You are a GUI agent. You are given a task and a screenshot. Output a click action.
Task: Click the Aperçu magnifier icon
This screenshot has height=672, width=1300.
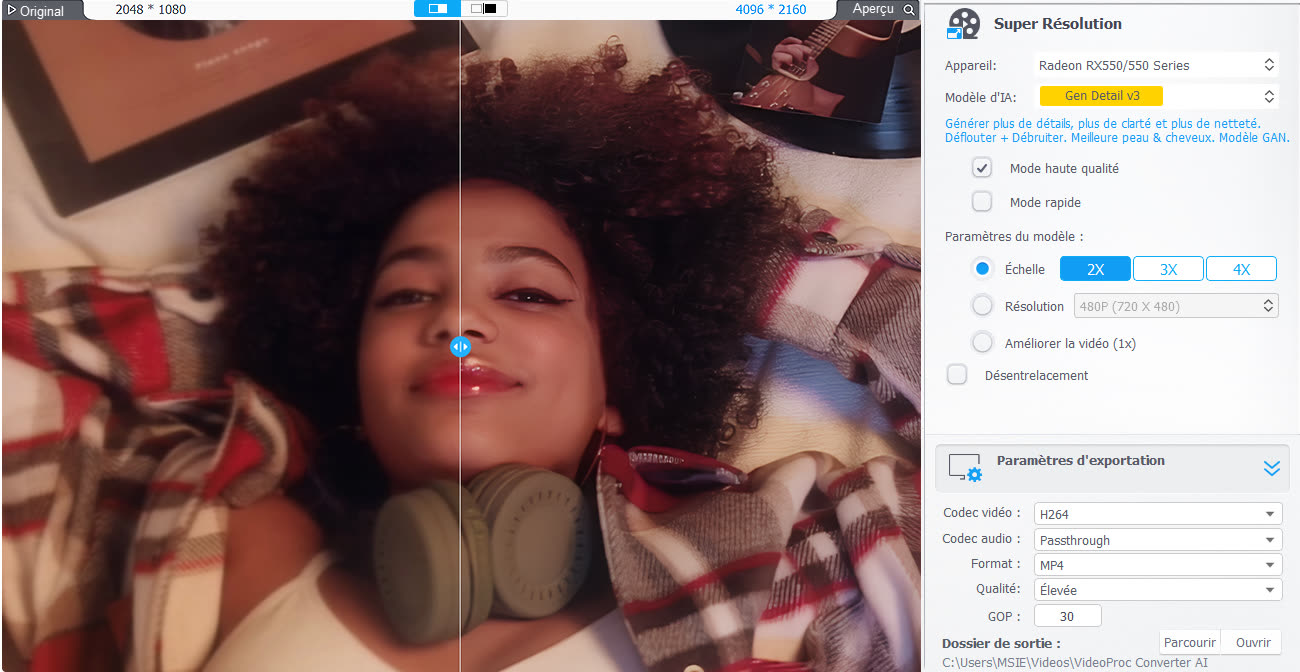click(908, 10)
